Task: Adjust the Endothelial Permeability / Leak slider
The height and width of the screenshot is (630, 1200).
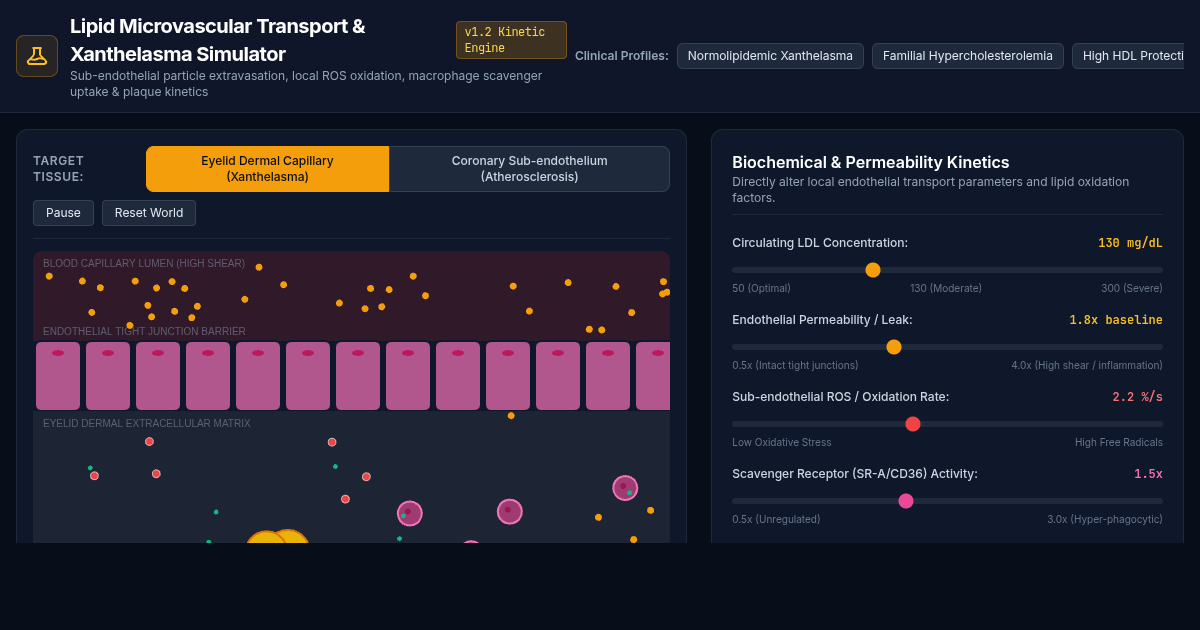Action: (947, 347)
